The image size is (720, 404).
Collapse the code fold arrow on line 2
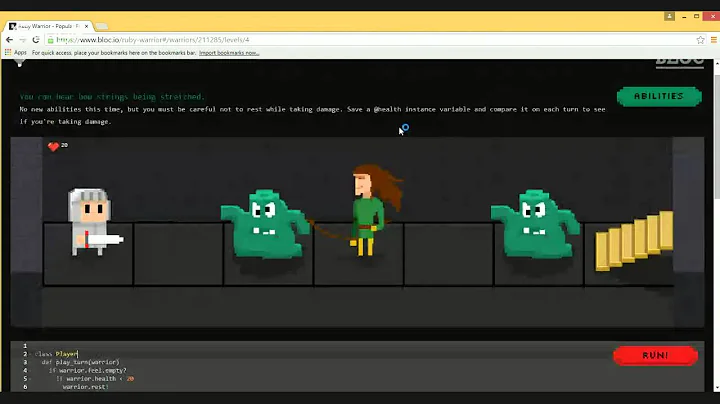(30, 354)
